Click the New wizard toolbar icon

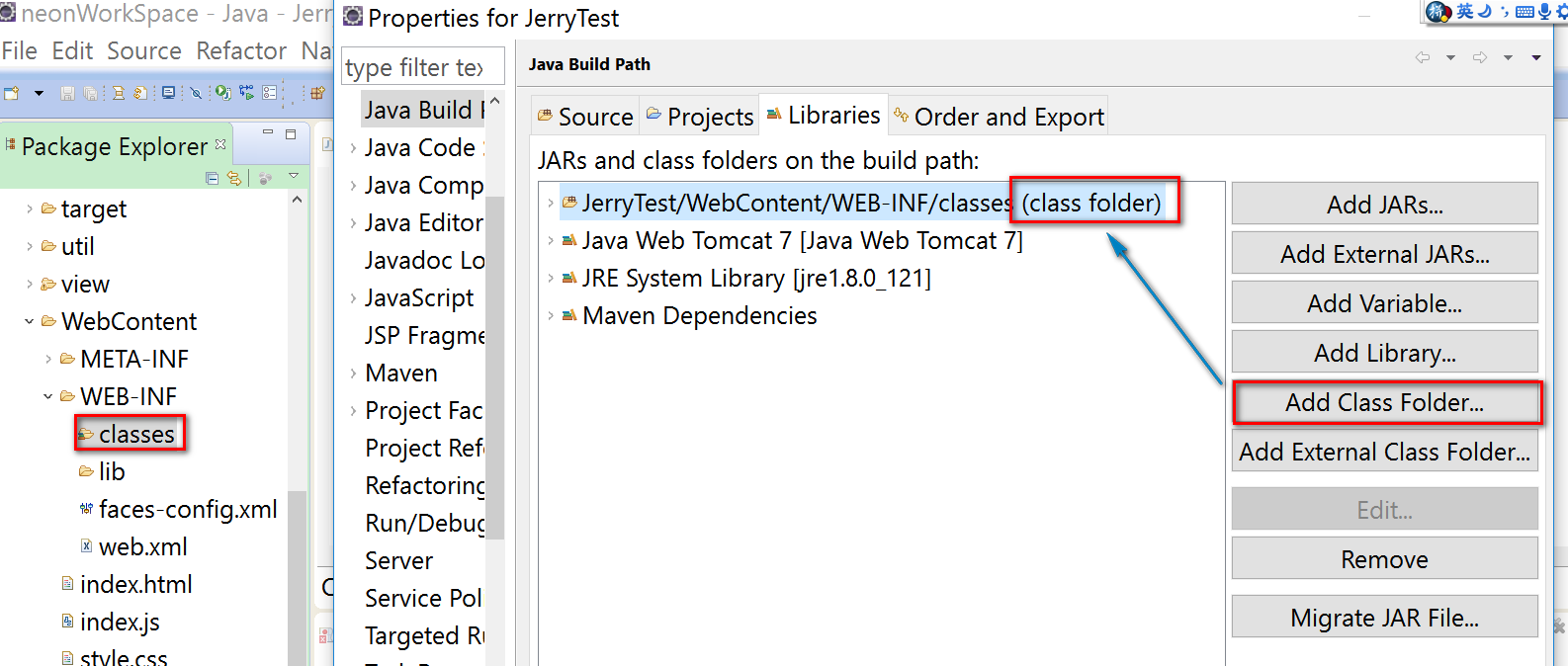pos(12,93)
